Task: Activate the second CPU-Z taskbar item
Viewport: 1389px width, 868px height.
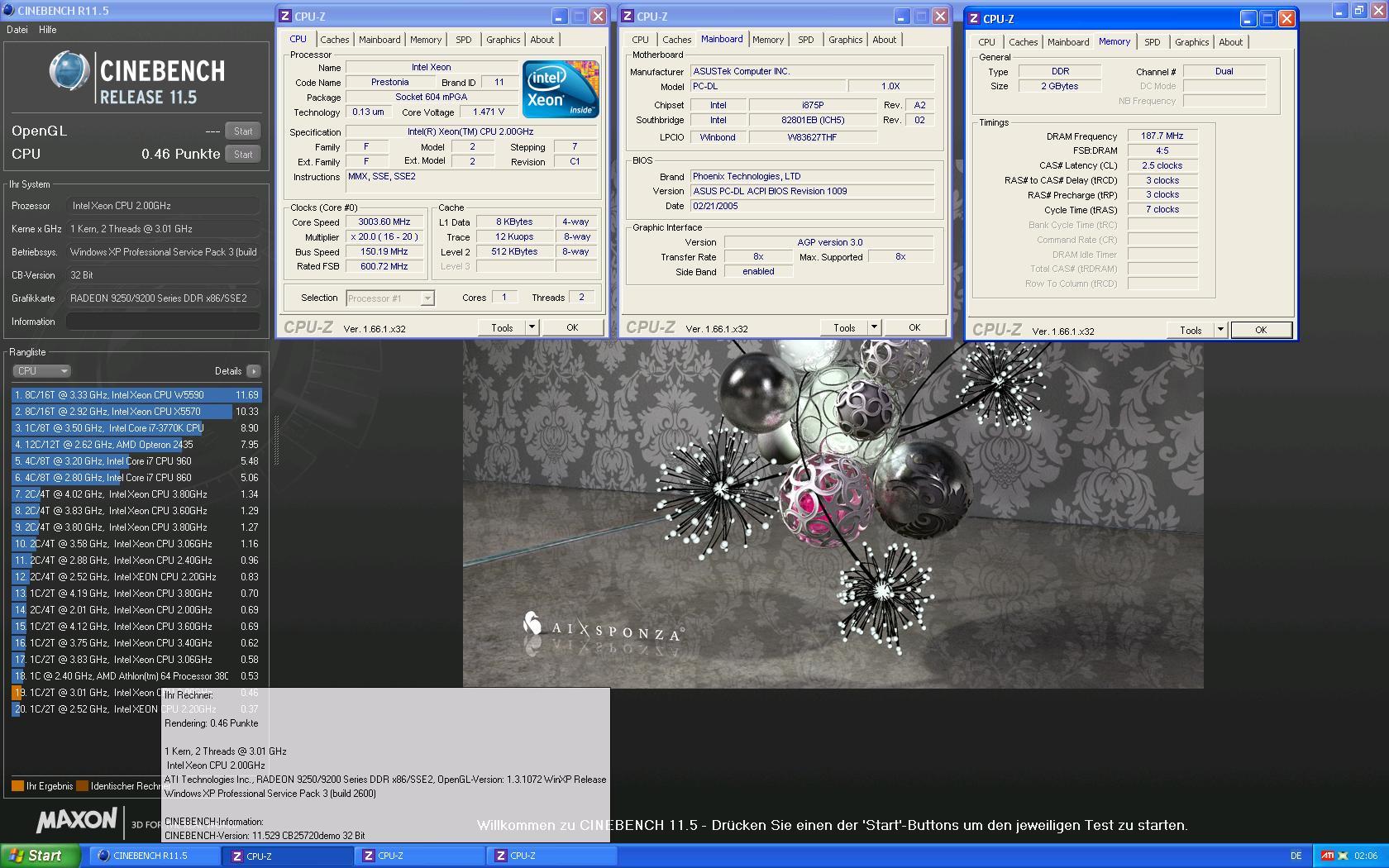Action: coord(420,856)
